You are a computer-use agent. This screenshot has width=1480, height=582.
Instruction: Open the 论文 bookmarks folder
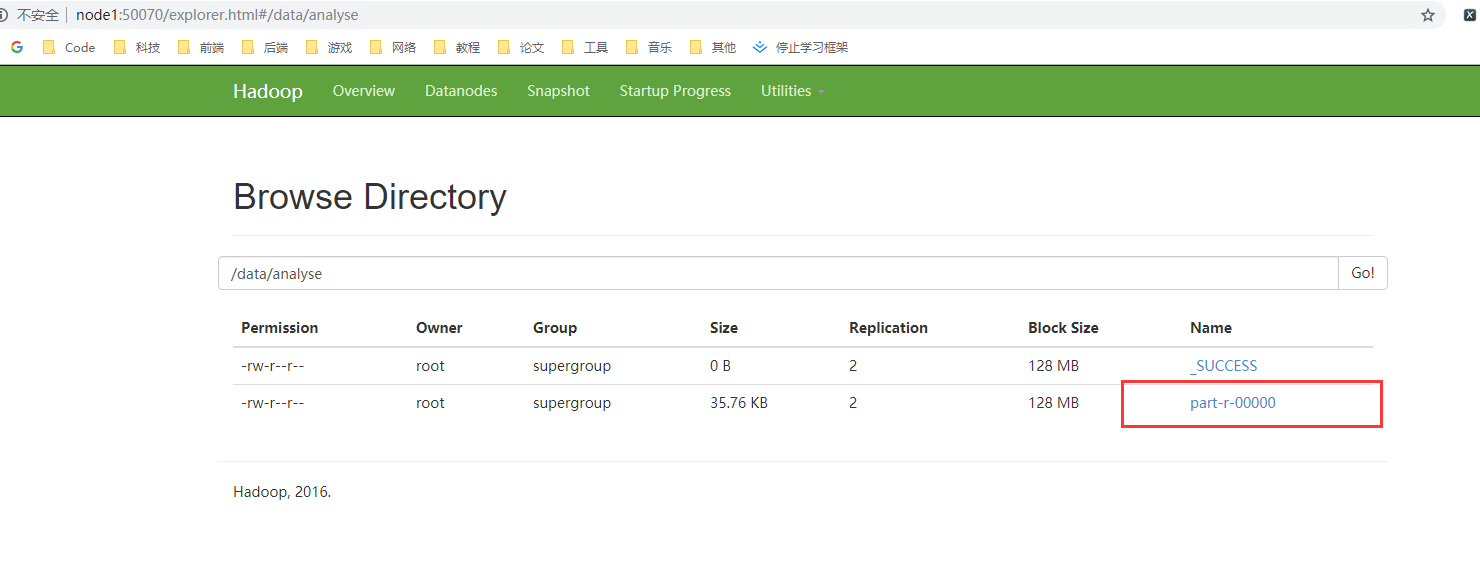tap(521, 47)
